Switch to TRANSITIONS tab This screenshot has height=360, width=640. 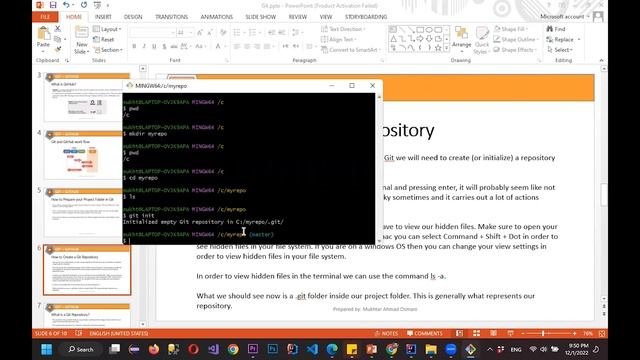pos(171,17)
